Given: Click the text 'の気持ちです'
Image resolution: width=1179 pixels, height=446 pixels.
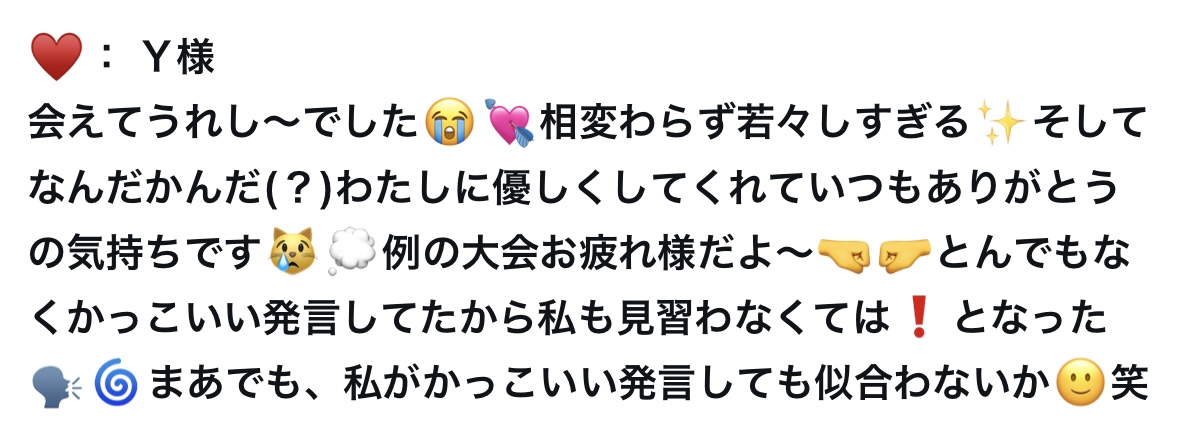Looking at the screenshot, I should click(x=145, y=253).
